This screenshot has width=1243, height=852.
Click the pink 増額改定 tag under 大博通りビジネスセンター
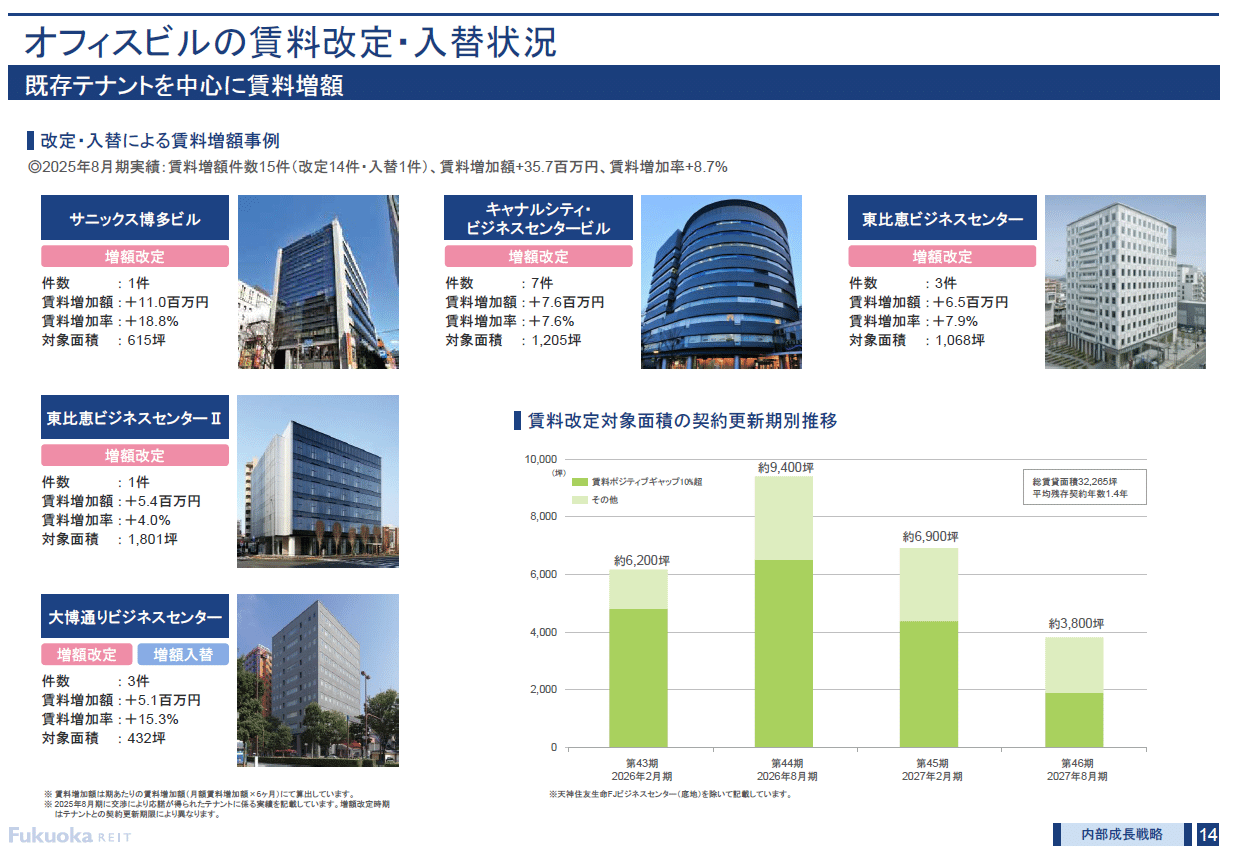coord(87,655)
